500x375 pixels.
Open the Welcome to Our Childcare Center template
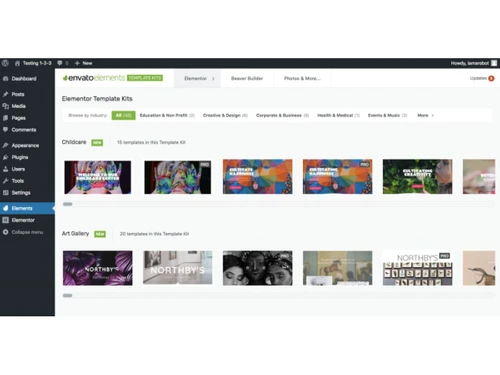[x=98, y=177]
